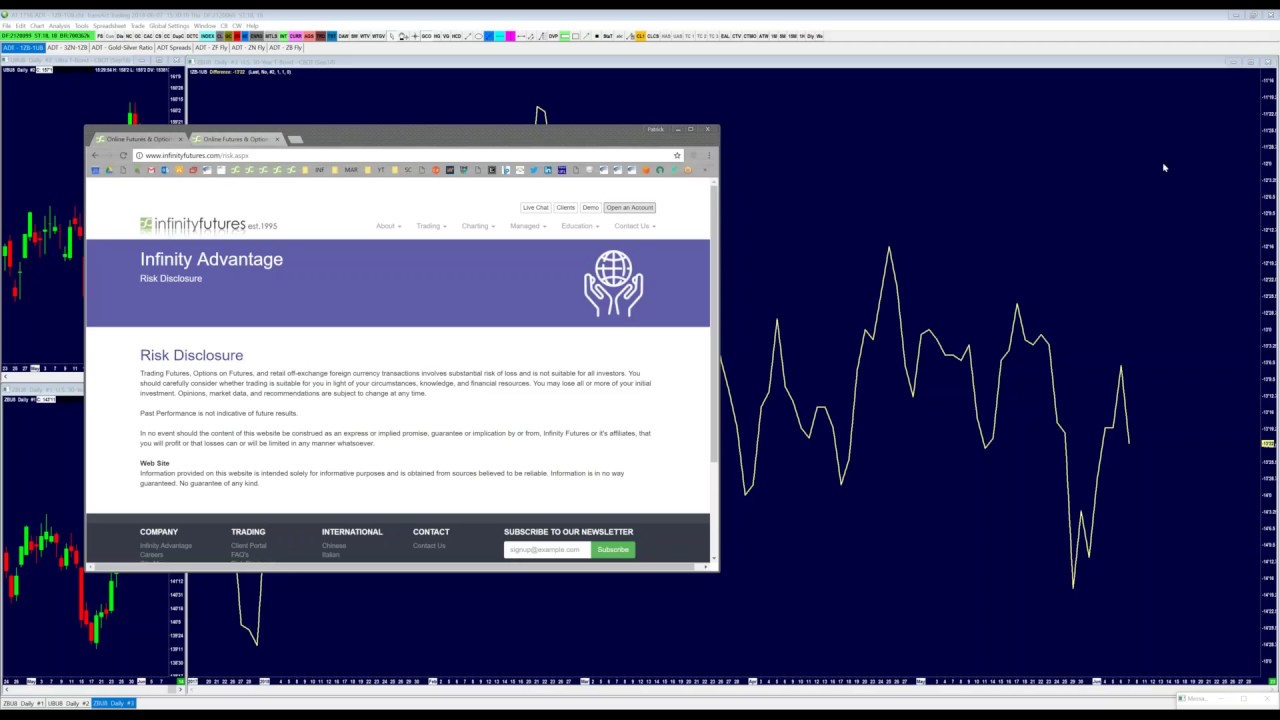Click the CTMO toolbar button
Image resolution: width=1280 pixels, height=720 pixels.
[x=749, y=36]
